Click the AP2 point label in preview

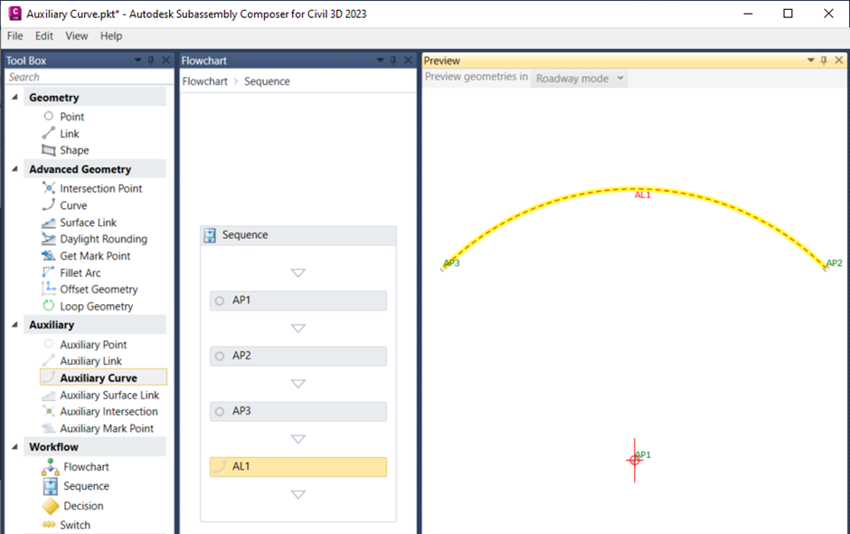click(834, 263)
